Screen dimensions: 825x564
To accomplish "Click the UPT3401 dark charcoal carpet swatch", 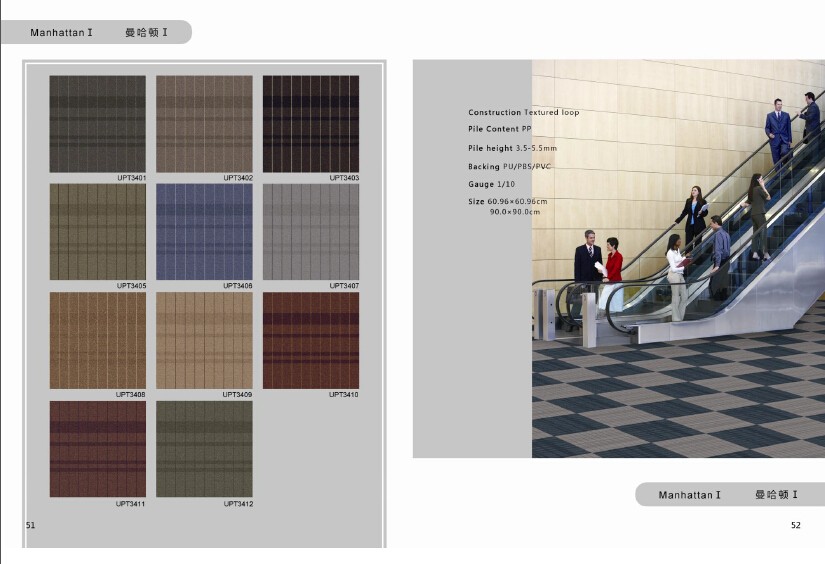I will [x=97, y=123].
